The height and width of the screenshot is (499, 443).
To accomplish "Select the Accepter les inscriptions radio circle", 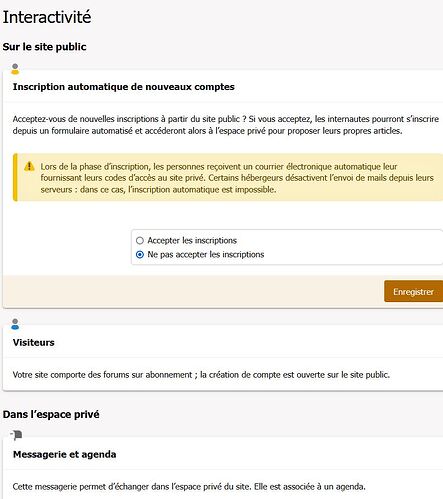I will click(x=140, y=240).
